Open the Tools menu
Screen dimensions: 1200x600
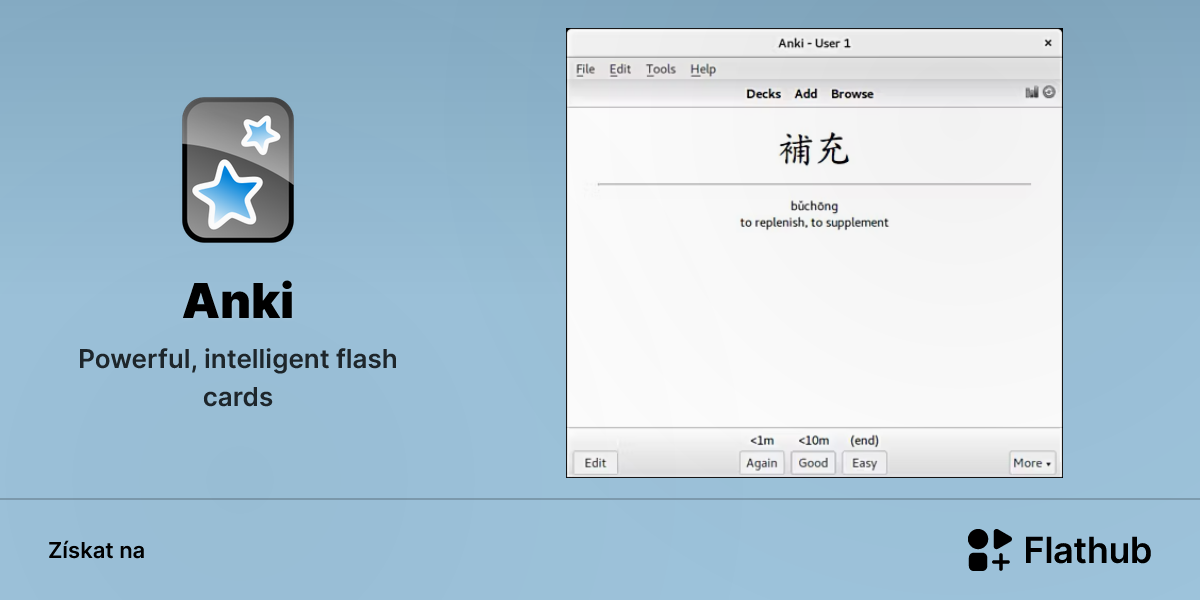(x=661, y=69)
